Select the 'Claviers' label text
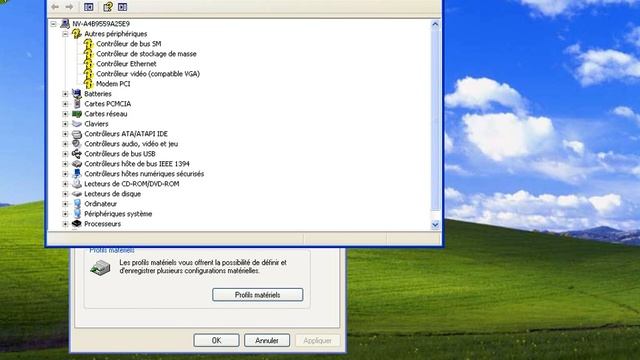640x360 pixels. 96,124
